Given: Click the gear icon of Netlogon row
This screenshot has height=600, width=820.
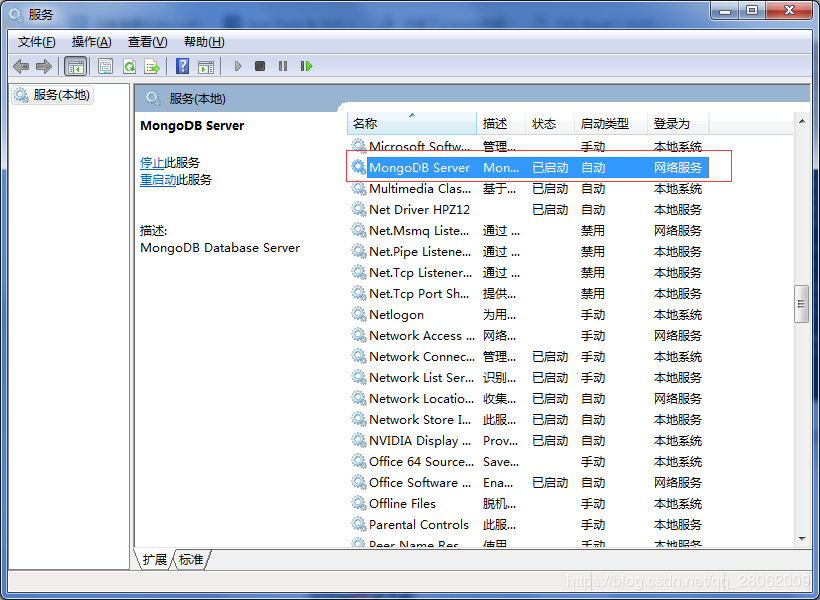Looking at the screenshot, I should pyautogui.click(x=358, y=314).
